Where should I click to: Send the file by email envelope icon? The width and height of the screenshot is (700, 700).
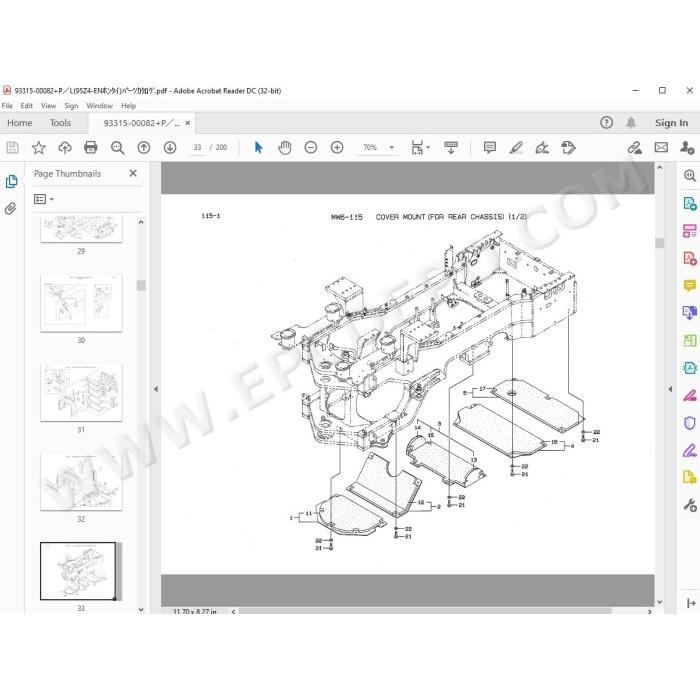pyautogui.click(x=661, y=147)
